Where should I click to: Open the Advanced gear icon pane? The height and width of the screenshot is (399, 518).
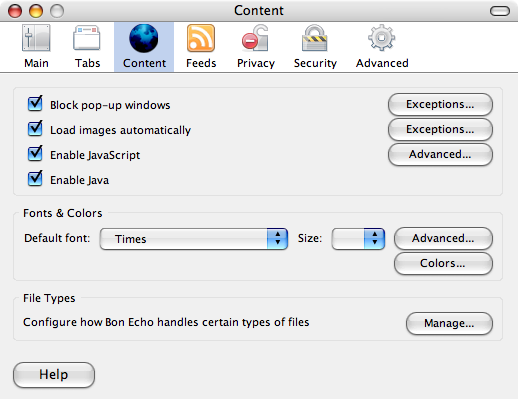[x=382, y=38]
